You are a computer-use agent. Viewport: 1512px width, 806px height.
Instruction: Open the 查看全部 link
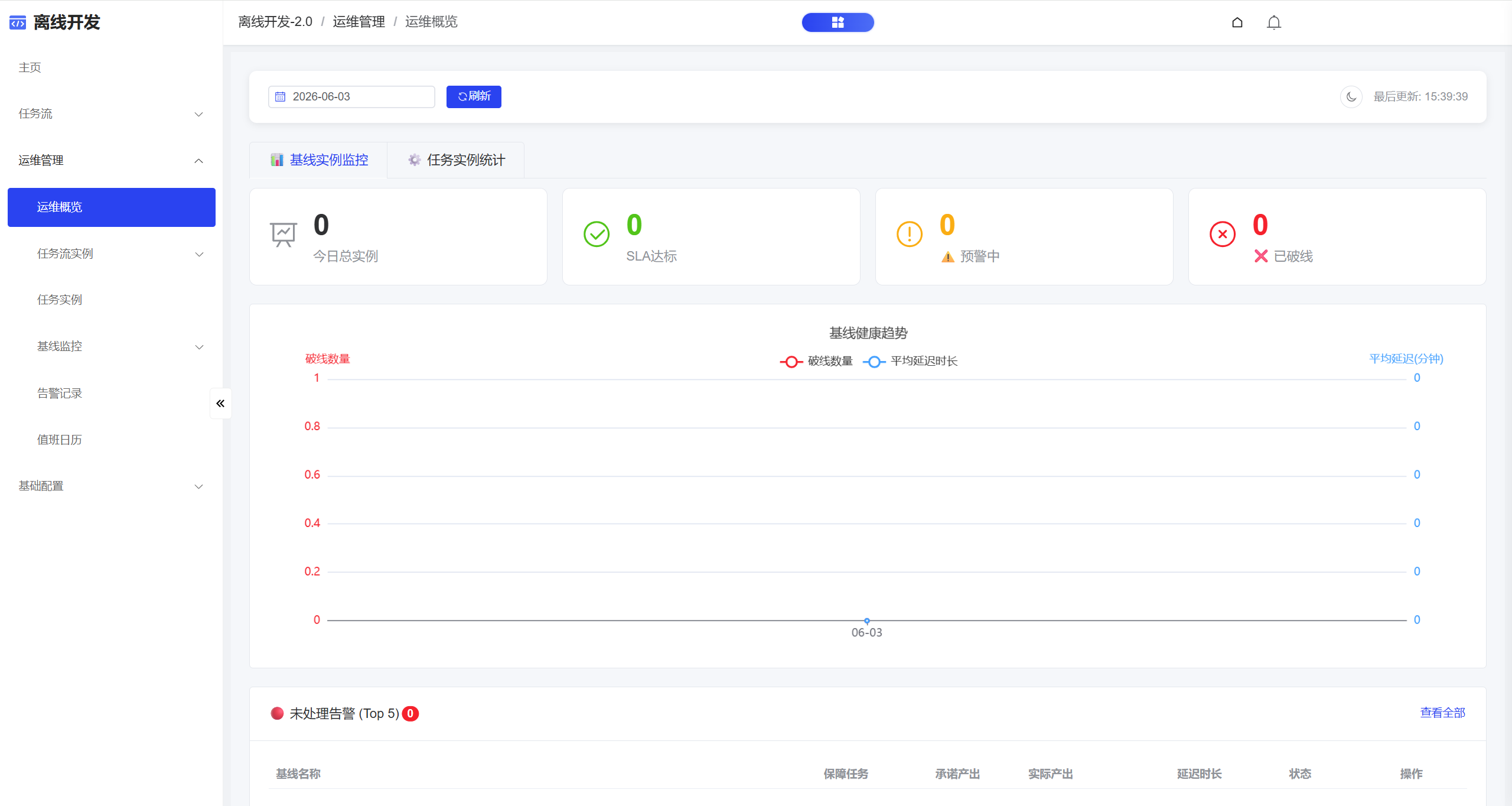(x=1443, y=713)
